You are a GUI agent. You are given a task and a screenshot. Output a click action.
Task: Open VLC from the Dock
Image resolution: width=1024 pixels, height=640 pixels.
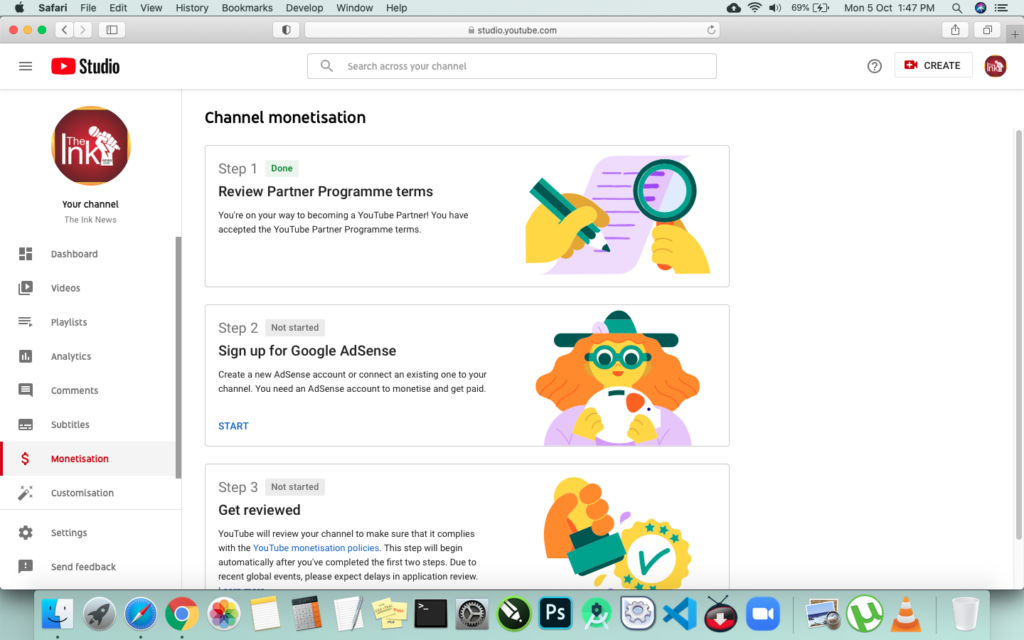906,614
